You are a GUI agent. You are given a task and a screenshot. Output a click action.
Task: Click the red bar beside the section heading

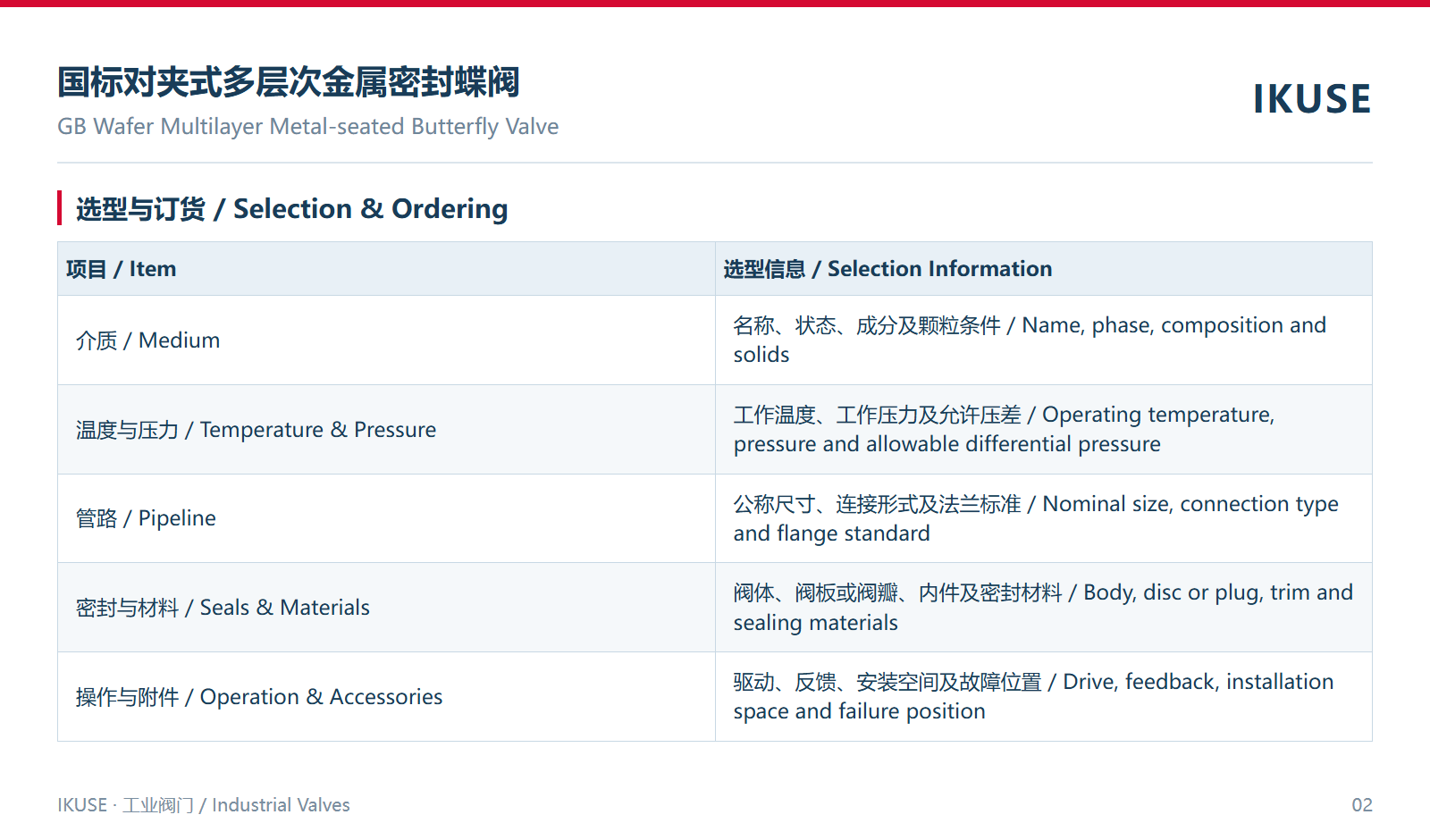60,208
